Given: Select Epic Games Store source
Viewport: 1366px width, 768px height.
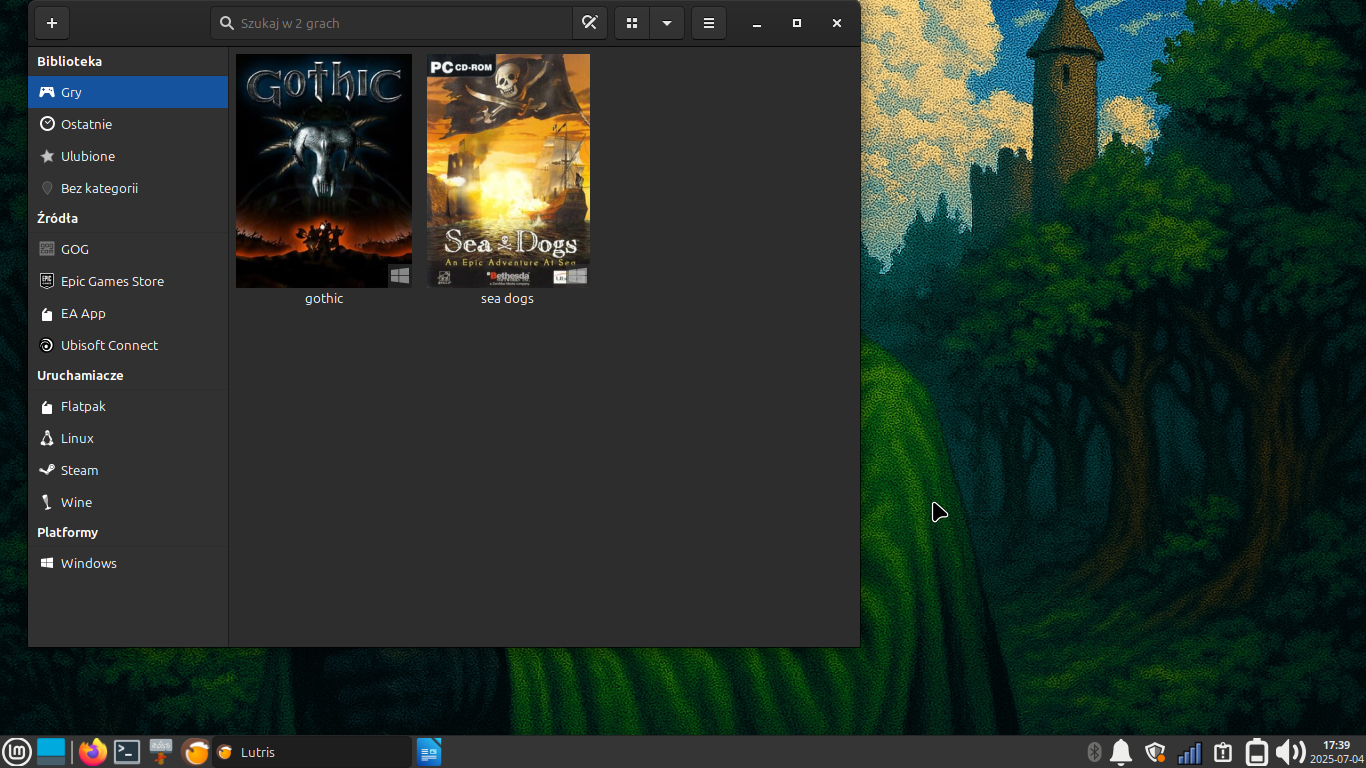Looking at the screenshot, I should (x=128, y=281).
